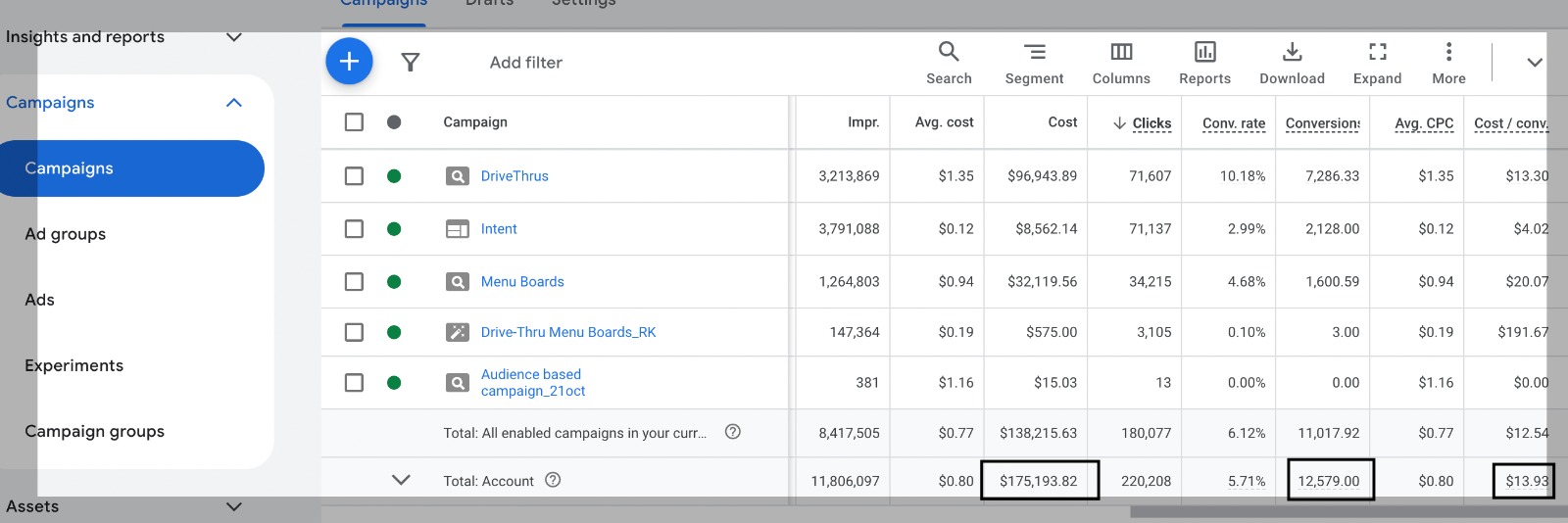The height and width of the screenshot is (523, 1568).
Task: Go to Ads in the sidebar
Action: point(39,300)
